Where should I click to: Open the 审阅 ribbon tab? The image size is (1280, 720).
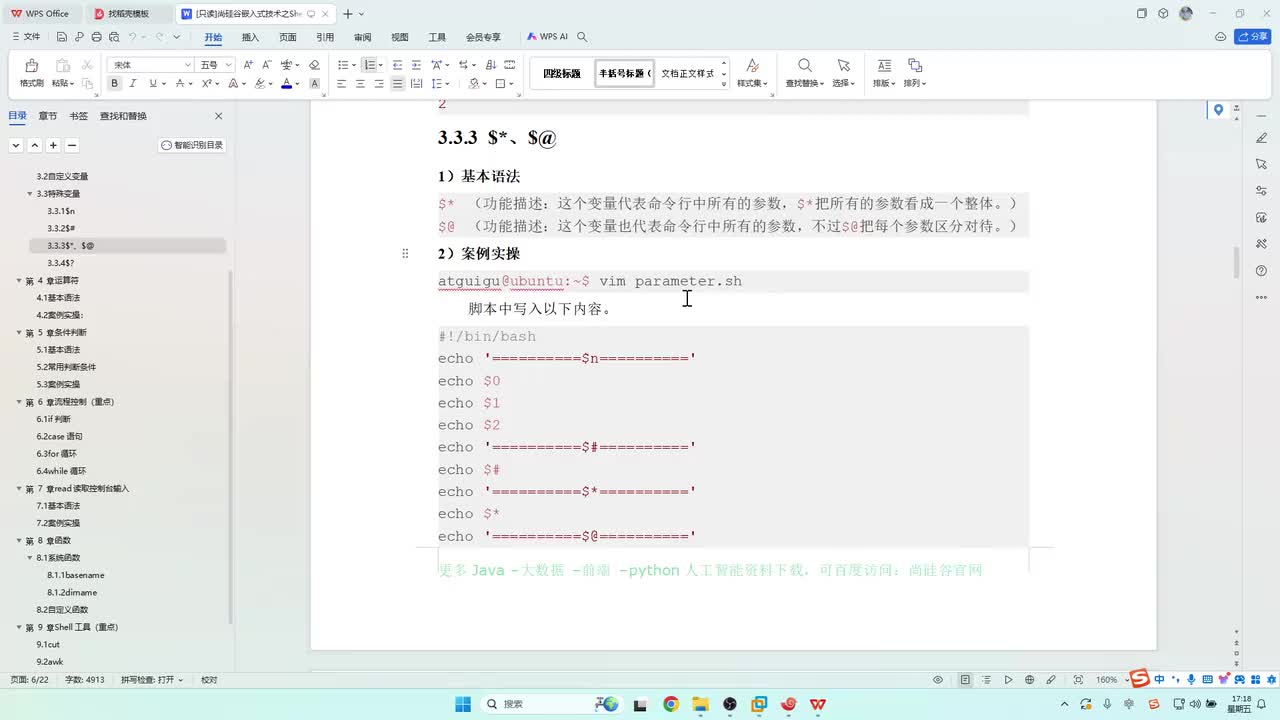point(362,37)
